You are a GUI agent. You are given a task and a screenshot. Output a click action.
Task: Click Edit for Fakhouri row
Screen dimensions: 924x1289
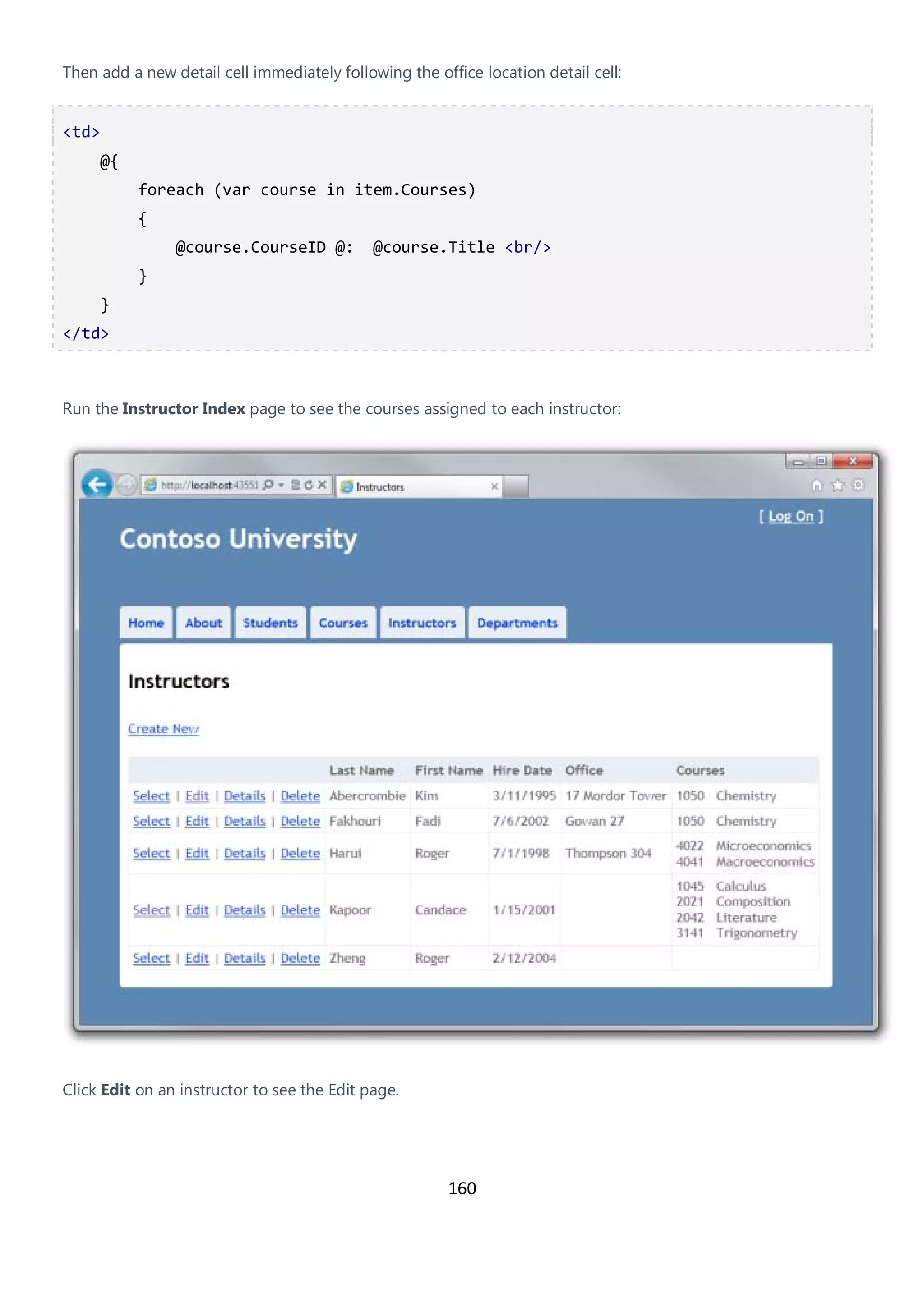(x=197, y=821)
